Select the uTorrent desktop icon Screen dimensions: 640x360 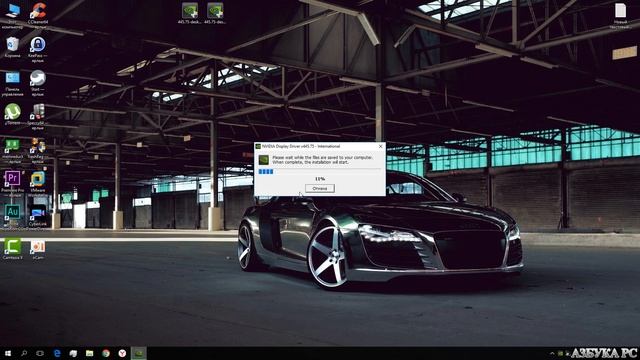[x=13, y=115]
